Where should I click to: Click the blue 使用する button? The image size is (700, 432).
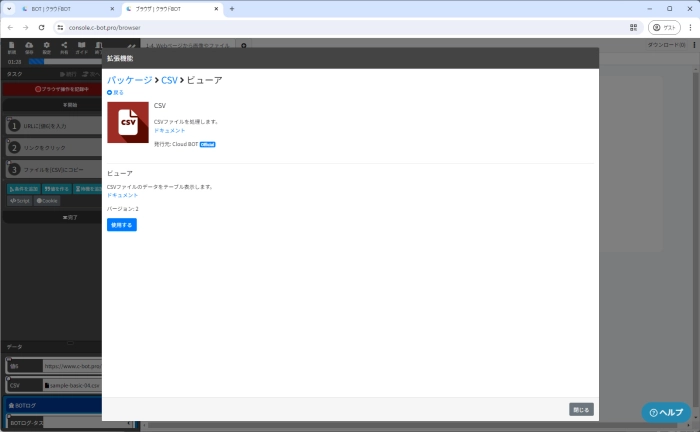(121, 225)
